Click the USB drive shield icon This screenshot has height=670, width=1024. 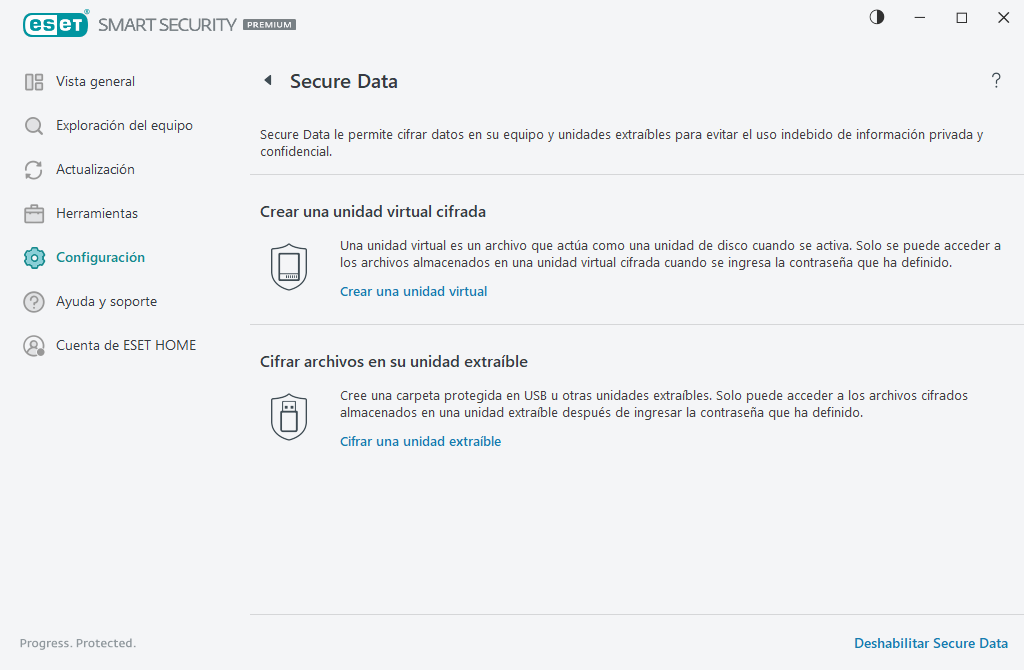pos(289,417)
